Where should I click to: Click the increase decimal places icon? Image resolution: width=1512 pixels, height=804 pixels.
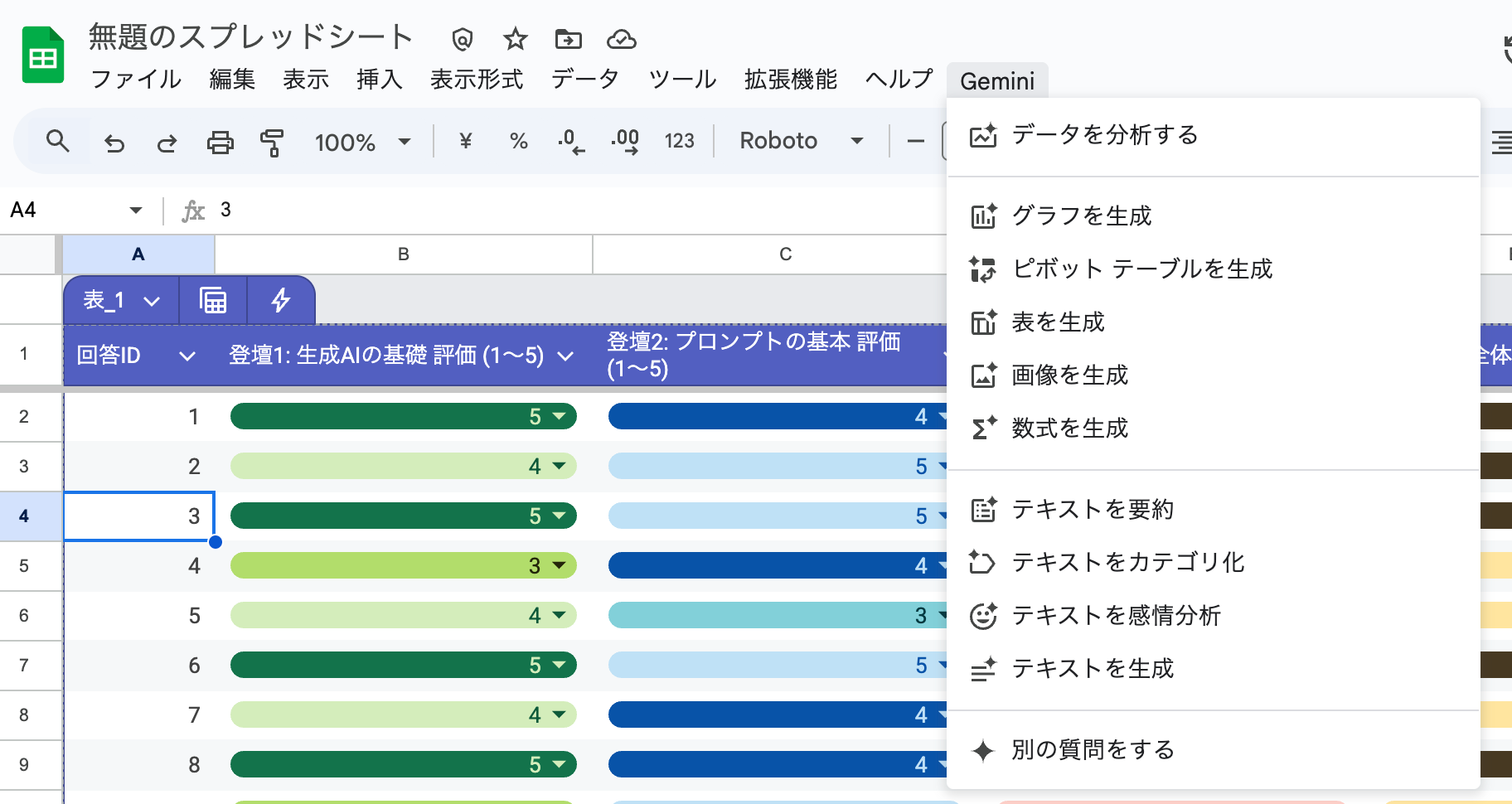625,141
